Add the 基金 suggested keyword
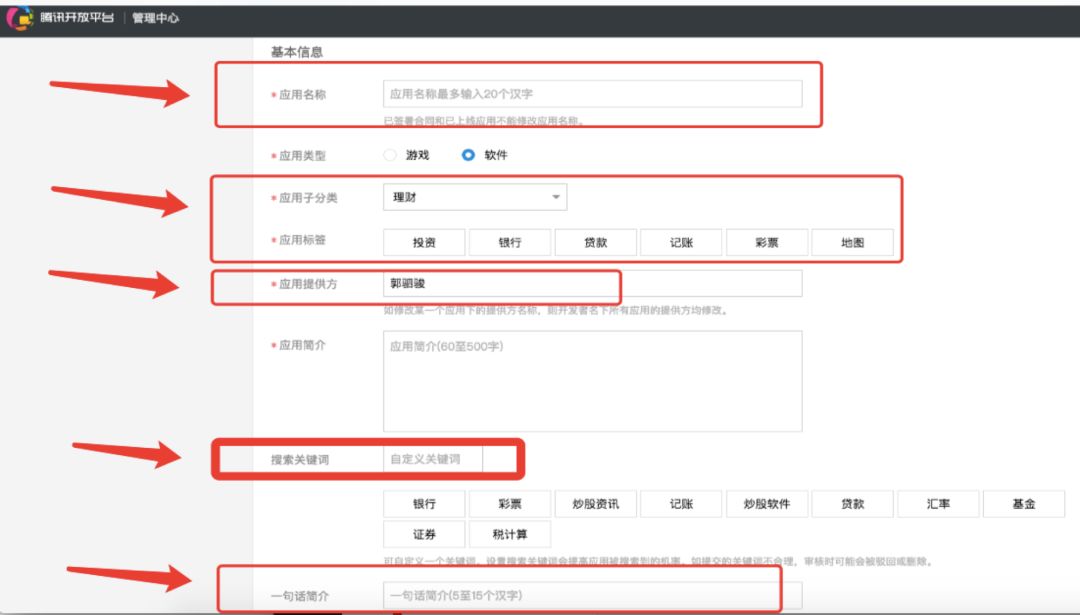This screenshot has width=1080, height=615. tap(1023, 504)
